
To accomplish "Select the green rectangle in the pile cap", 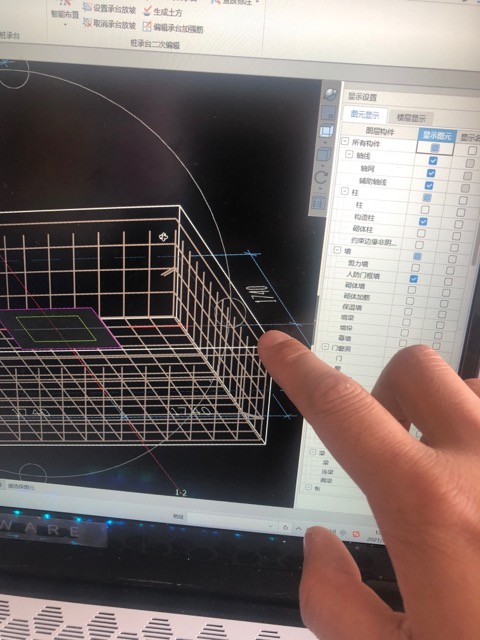I will coord(56,328).
